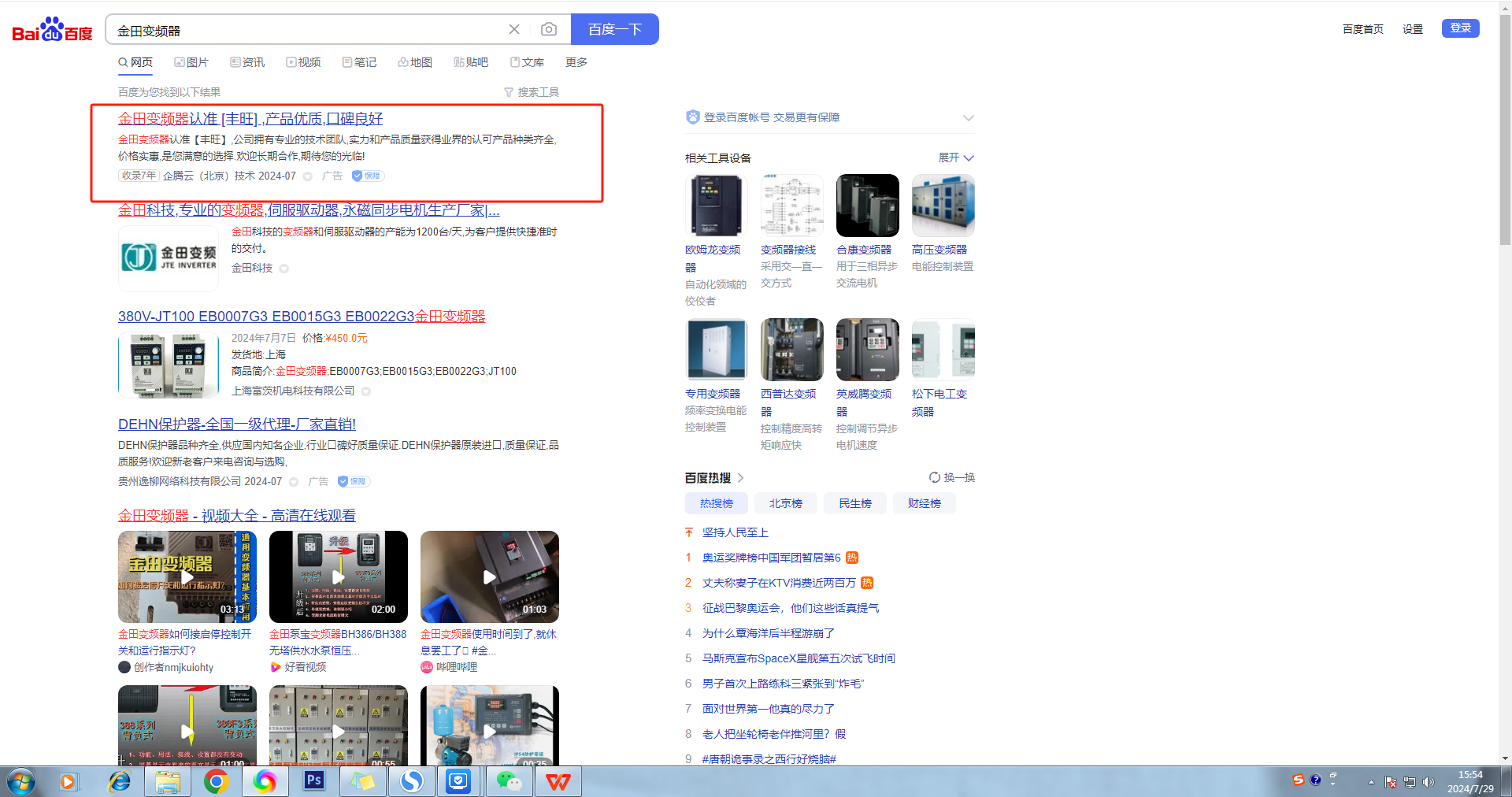1512x797 pixels.
Task: Open the 更多 menu
Action: 576,62
